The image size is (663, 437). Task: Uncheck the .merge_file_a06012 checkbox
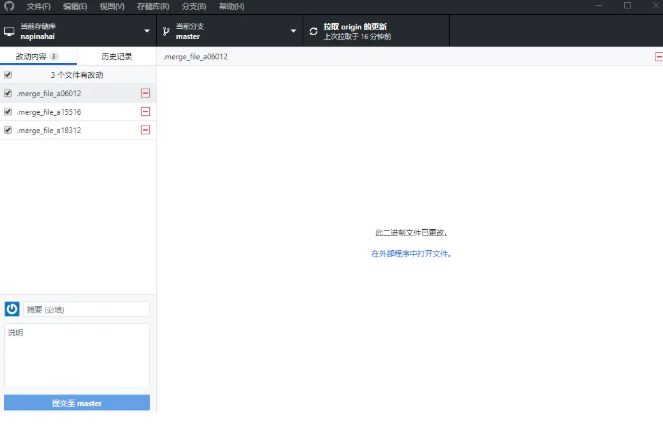(x=8, y=93)
